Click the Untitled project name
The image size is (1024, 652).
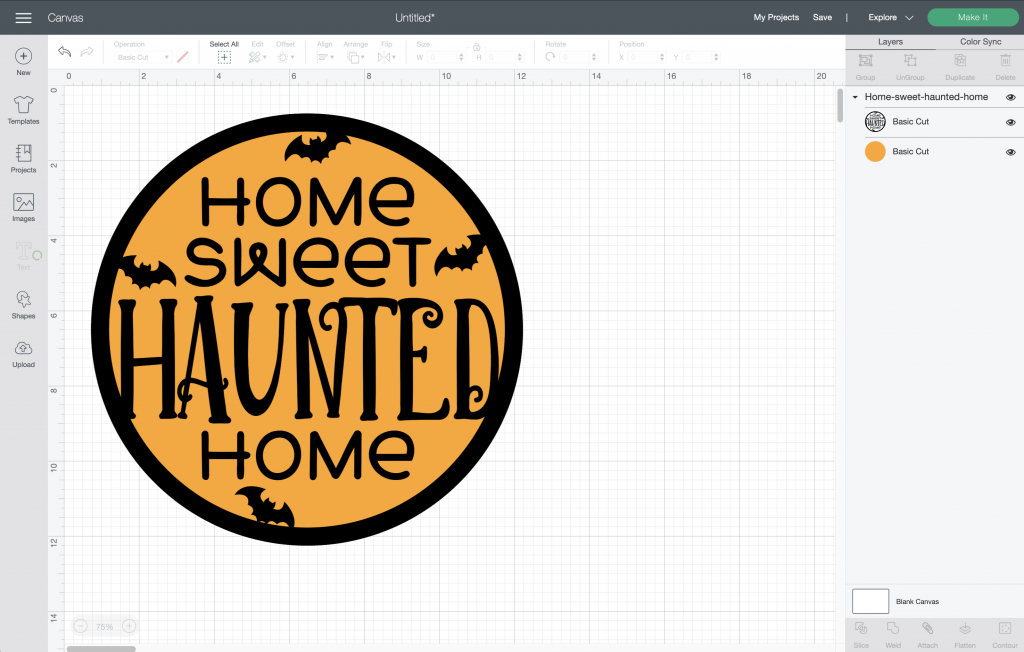click(x=415, y=18)
